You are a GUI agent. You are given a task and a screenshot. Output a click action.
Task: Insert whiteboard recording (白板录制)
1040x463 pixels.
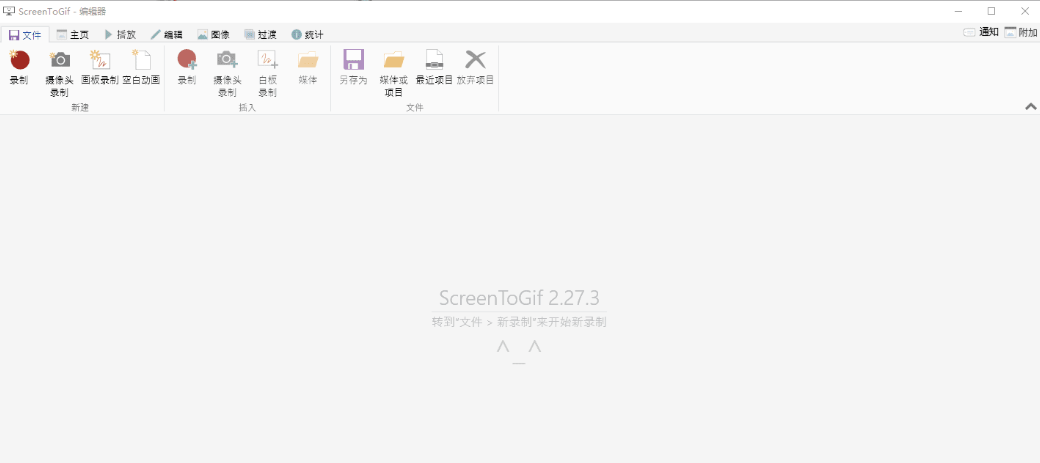267,73
